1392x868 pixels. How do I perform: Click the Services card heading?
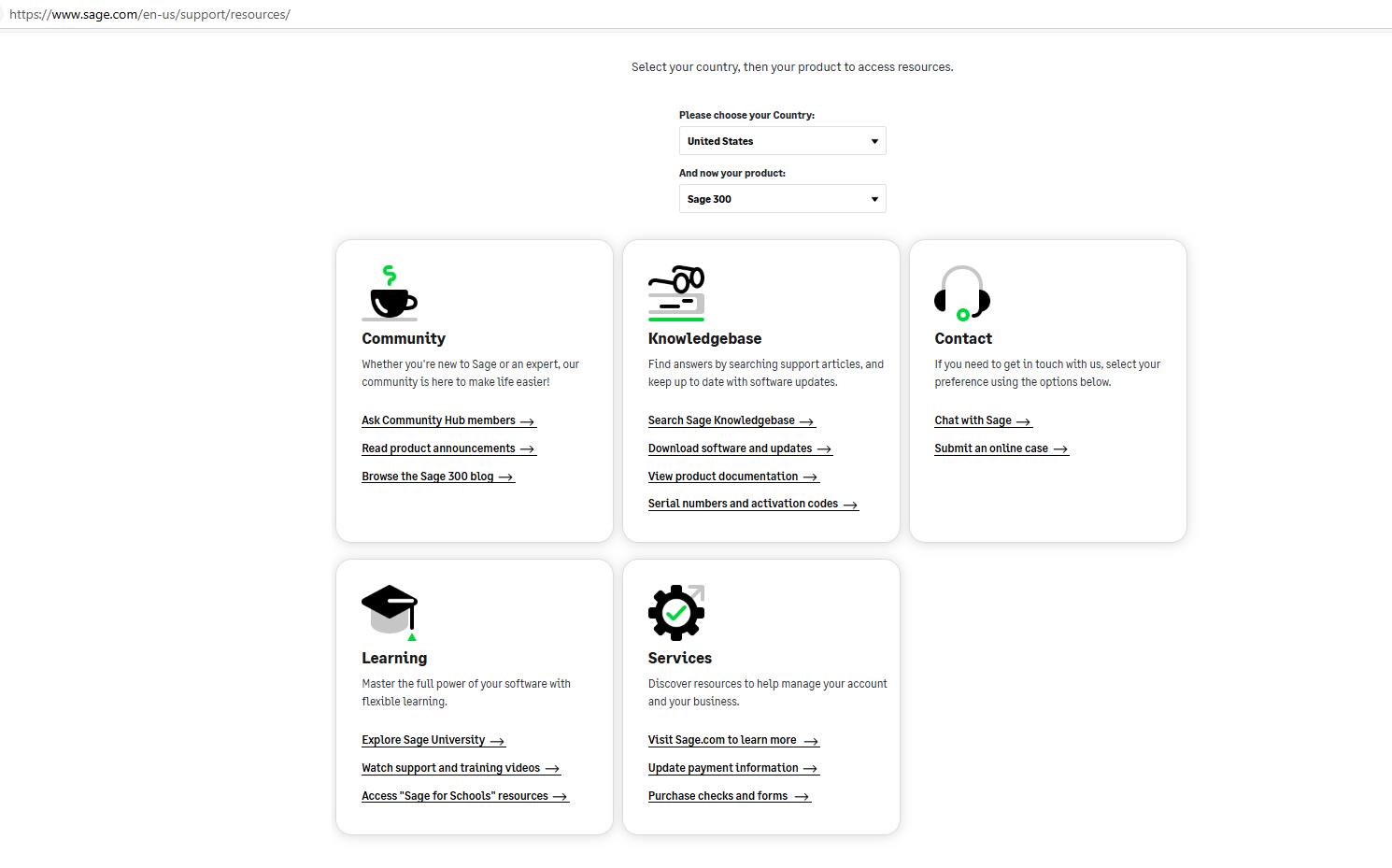pos(680,659)
